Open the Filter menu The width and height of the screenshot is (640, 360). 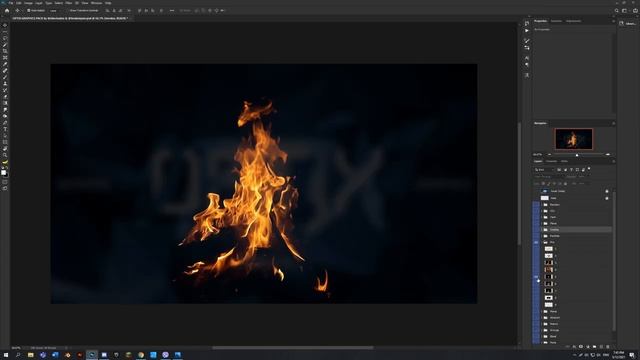click(x=69, y=3)
